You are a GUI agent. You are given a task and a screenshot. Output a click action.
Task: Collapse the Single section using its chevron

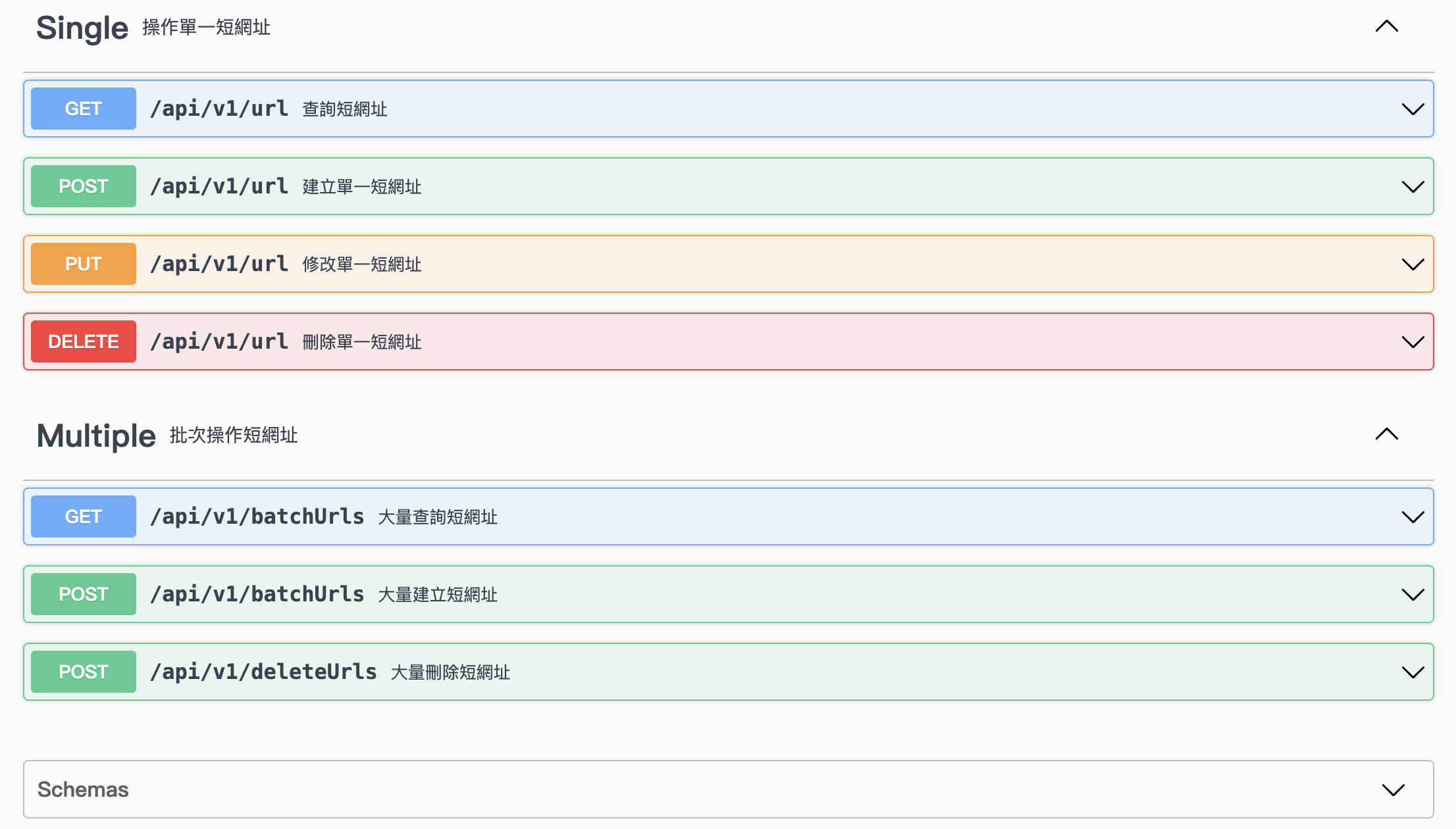pyautogui.click(x=1386, y=27)
